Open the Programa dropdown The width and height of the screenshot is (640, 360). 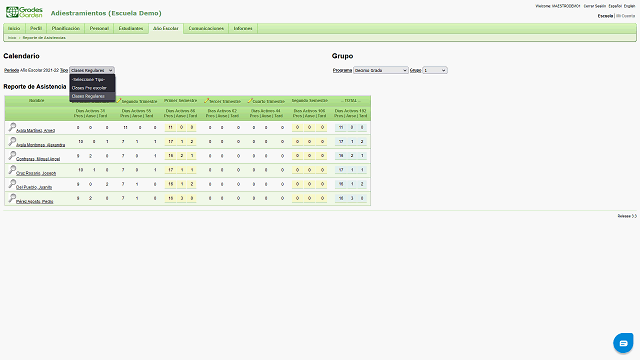point(381,70)
